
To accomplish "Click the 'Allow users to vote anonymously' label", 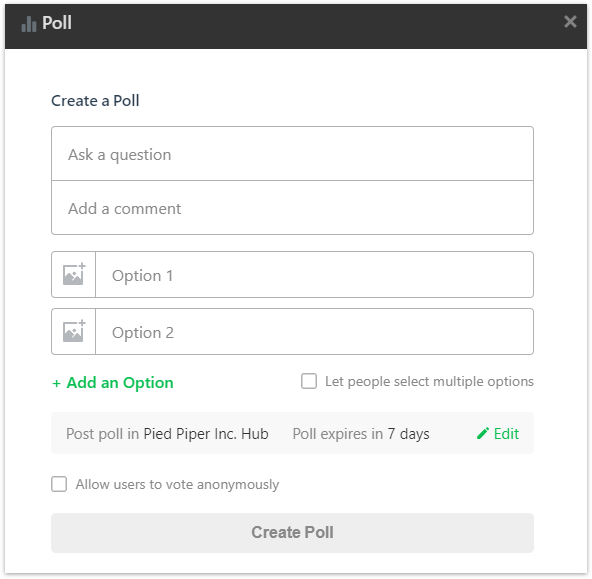I will (x=177, y=484).
